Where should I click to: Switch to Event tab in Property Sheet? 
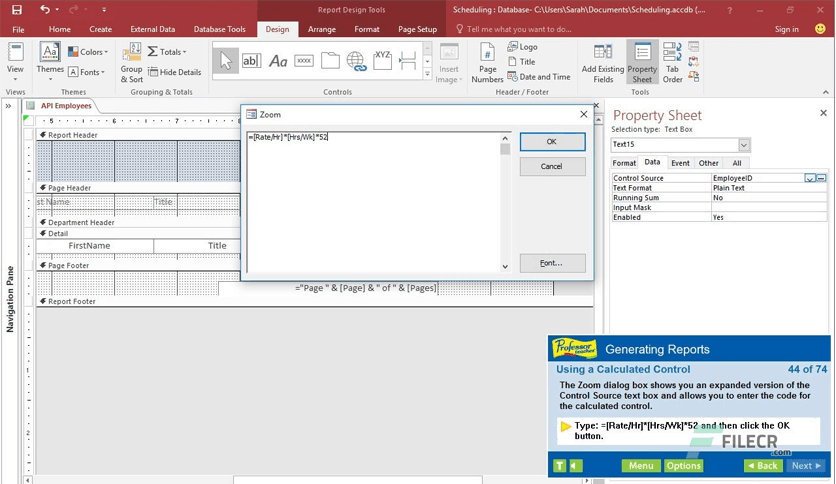click(680, 163)
